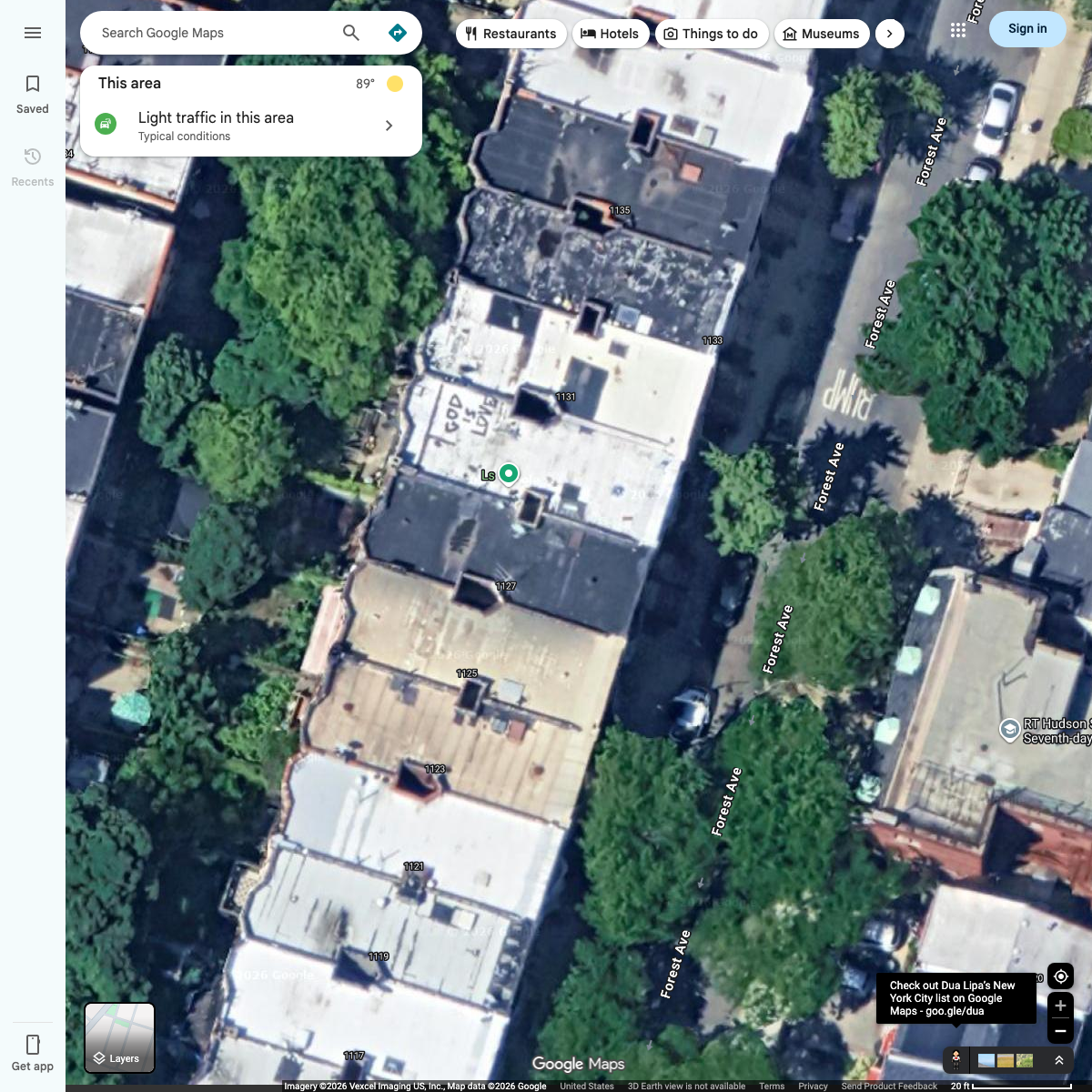Expand the imagery strip double chevron

[x=1059, y=1060]
